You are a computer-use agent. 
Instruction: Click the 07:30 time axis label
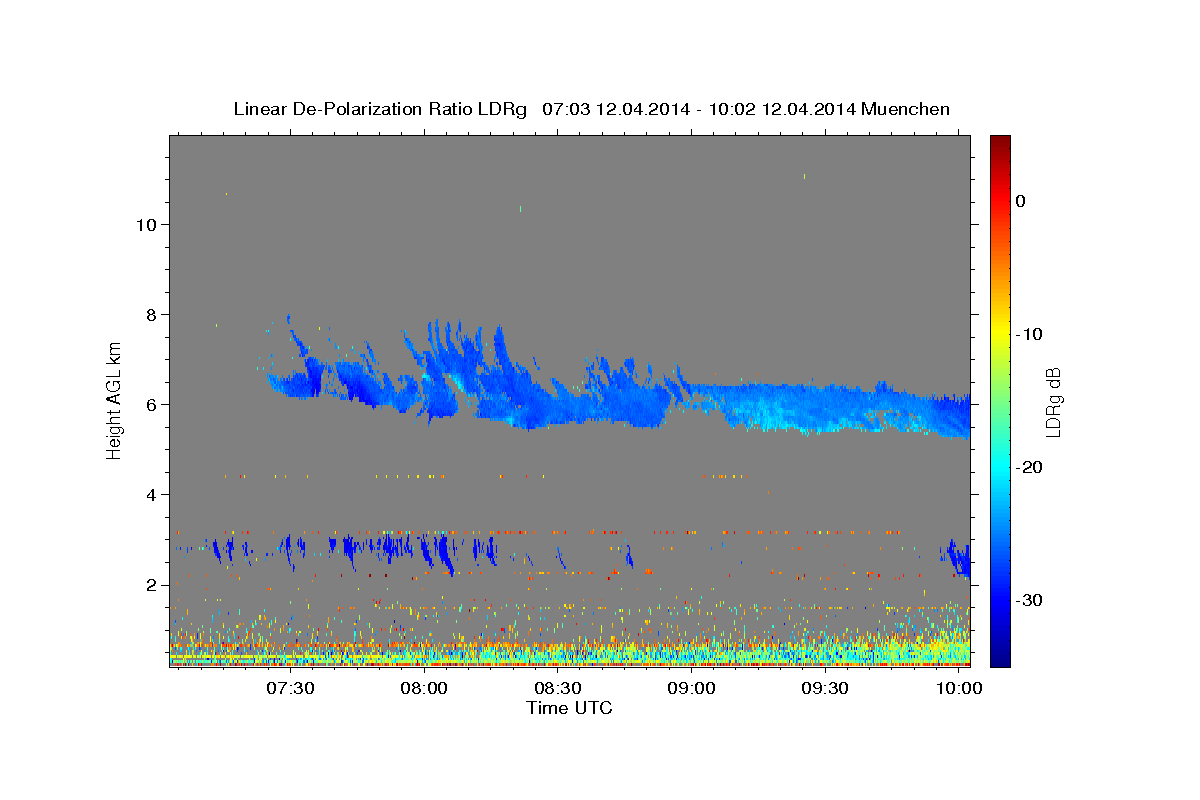(290, 689)
